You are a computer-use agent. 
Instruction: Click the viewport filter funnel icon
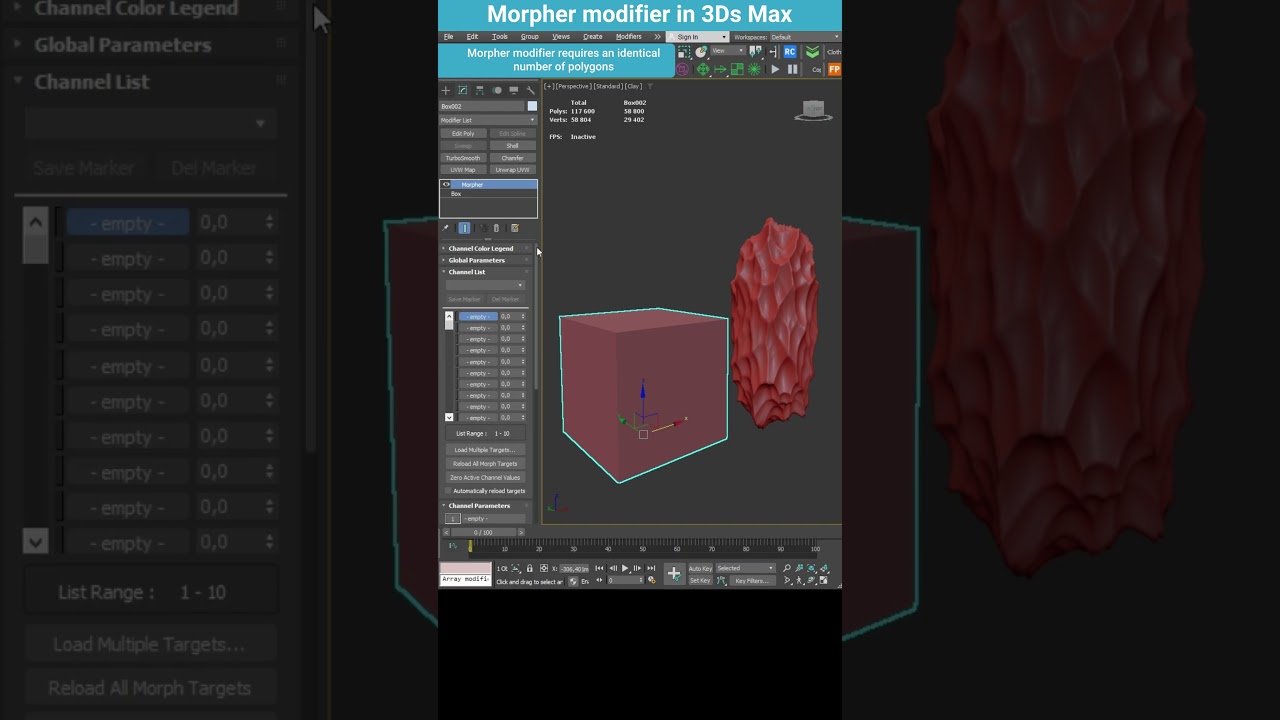[650, 86]
